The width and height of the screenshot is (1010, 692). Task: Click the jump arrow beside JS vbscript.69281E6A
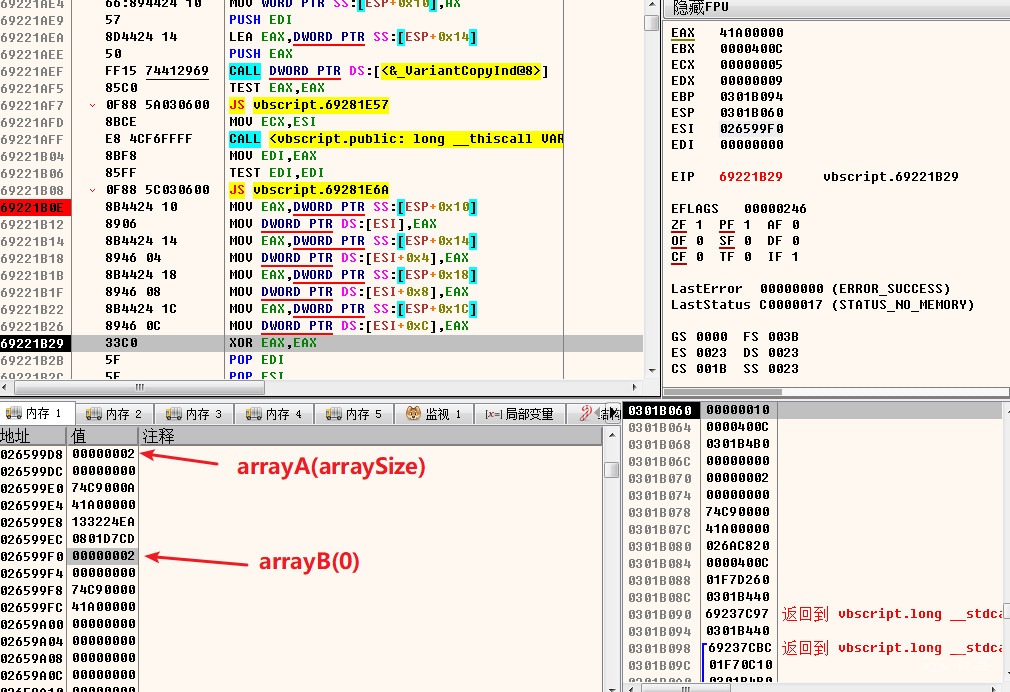(93, 190)
